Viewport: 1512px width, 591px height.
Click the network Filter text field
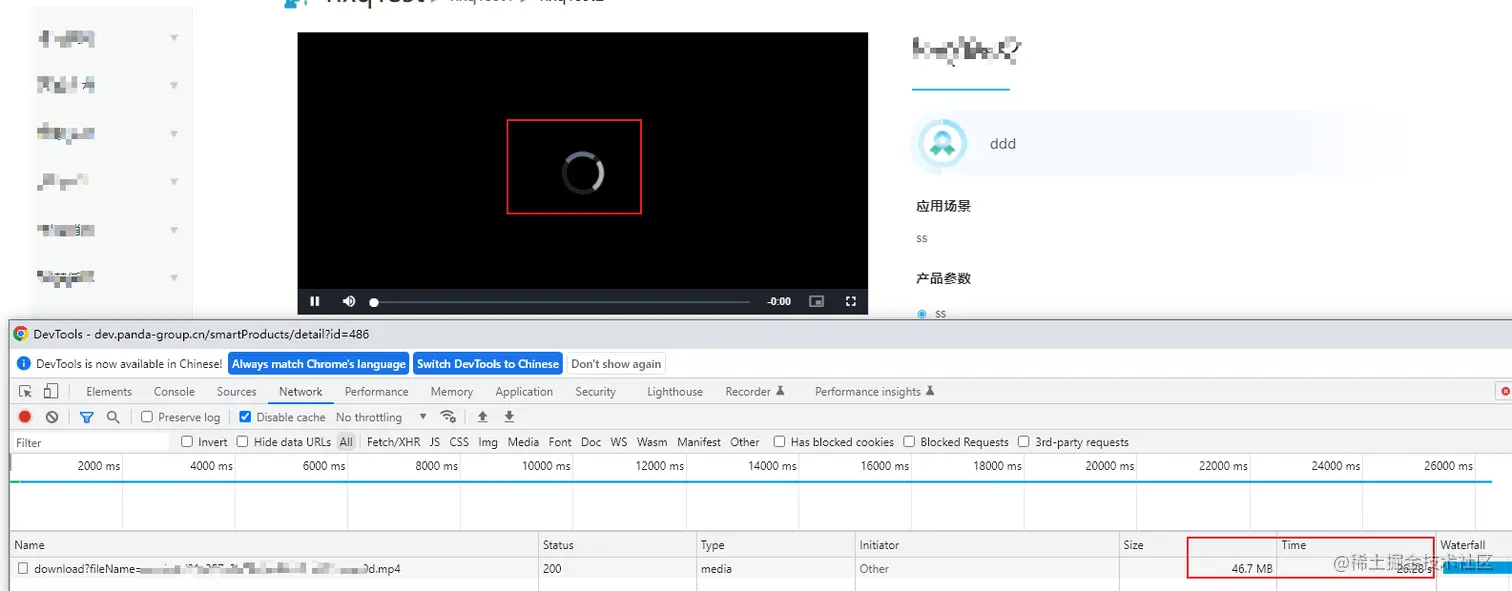pos(92,442)
